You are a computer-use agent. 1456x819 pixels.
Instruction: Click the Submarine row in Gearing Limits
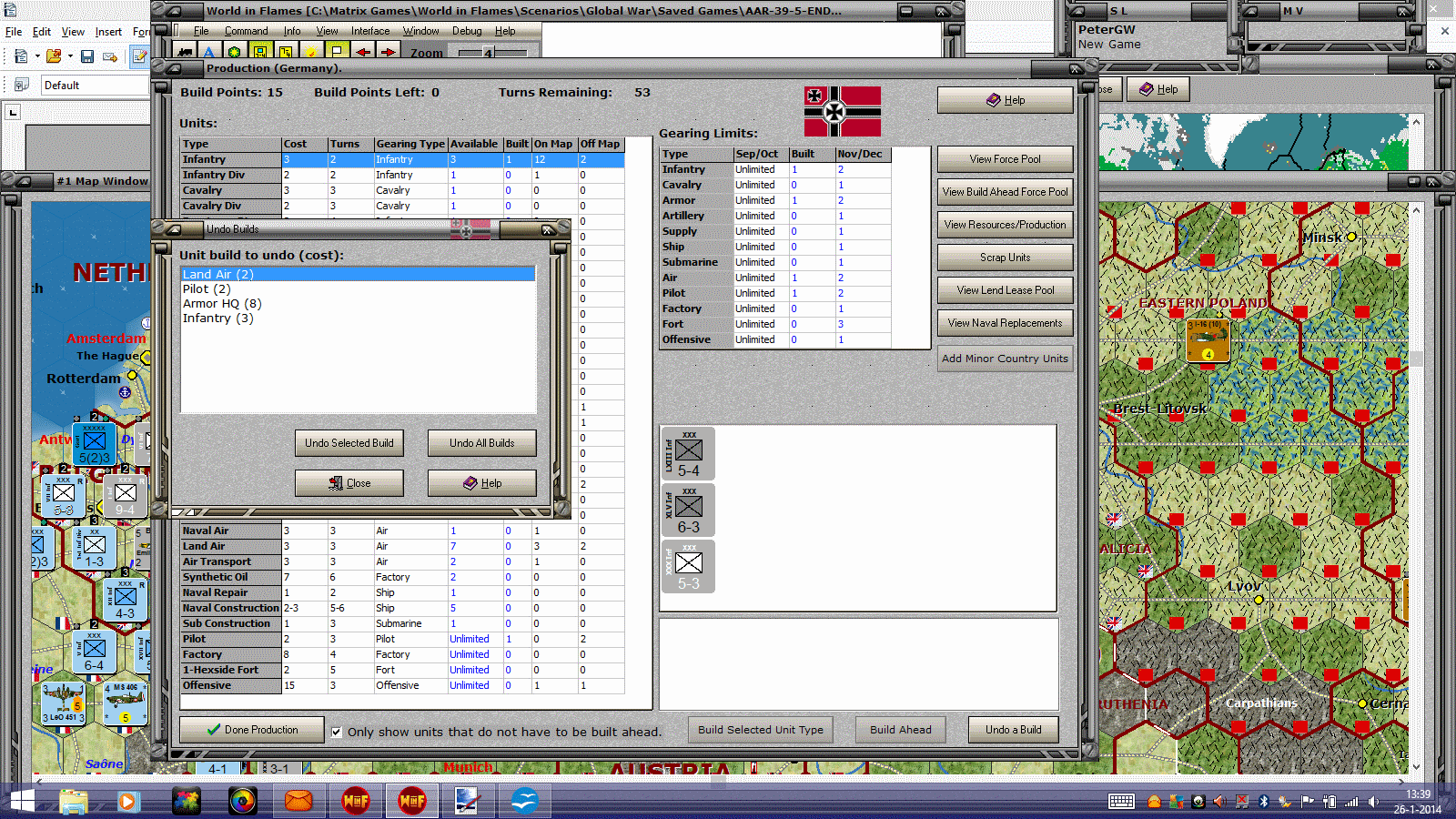pos(776,262)
